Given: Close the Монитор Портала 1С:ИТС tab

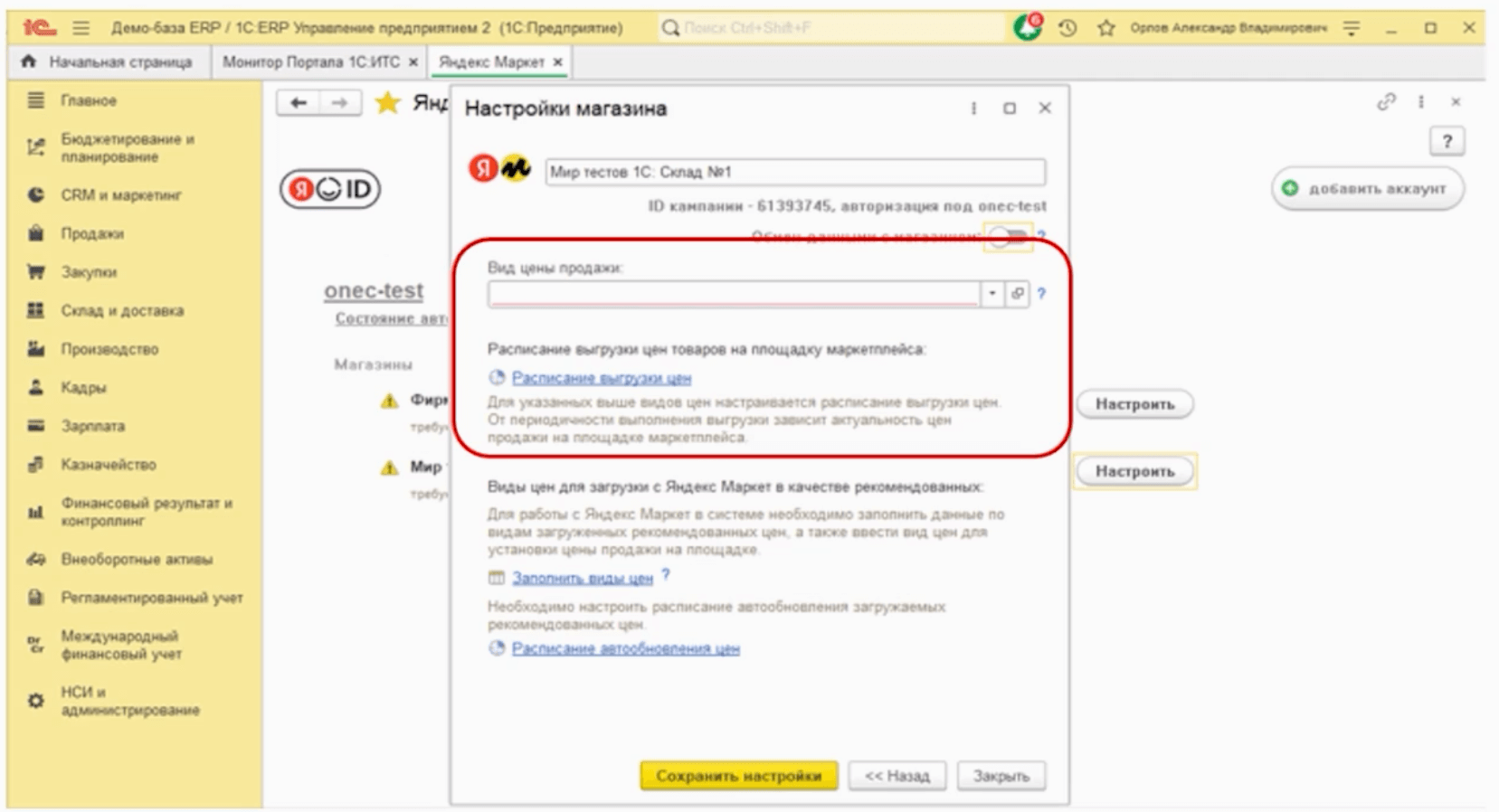Looking at the screenshot, I should (413, 61).
